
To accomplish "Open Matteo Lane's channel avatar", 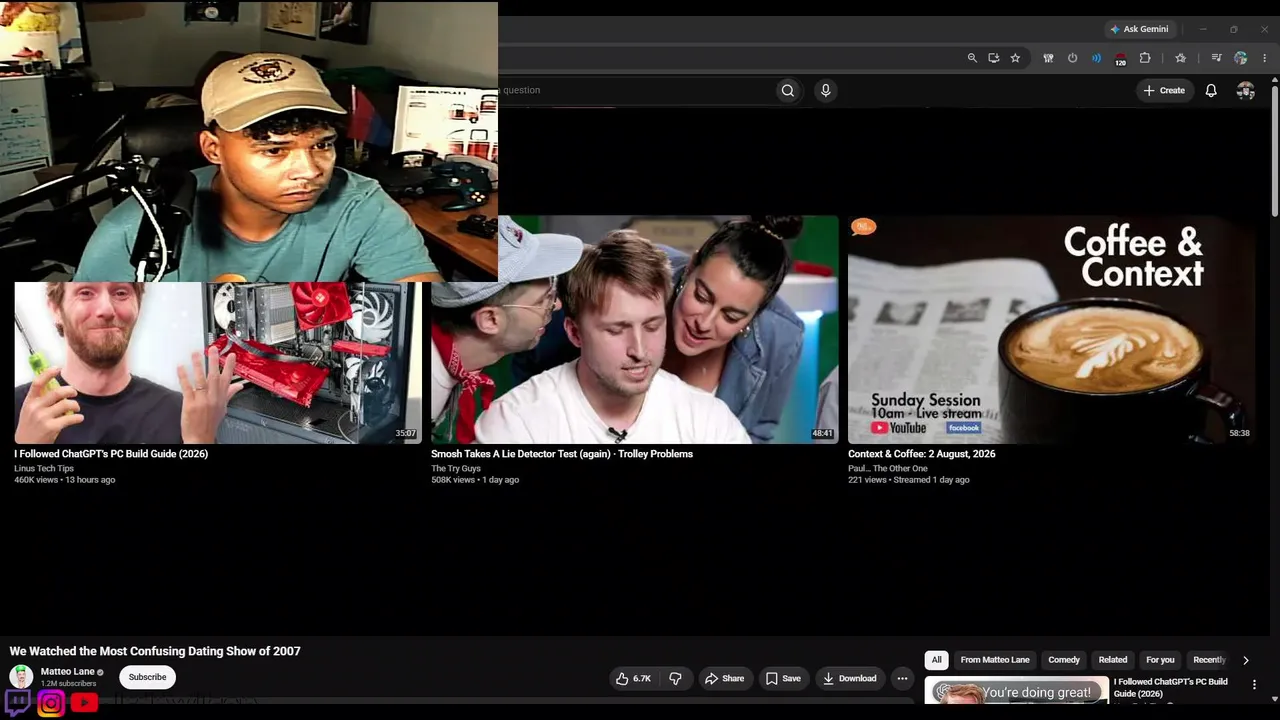I will pos(21,677).
